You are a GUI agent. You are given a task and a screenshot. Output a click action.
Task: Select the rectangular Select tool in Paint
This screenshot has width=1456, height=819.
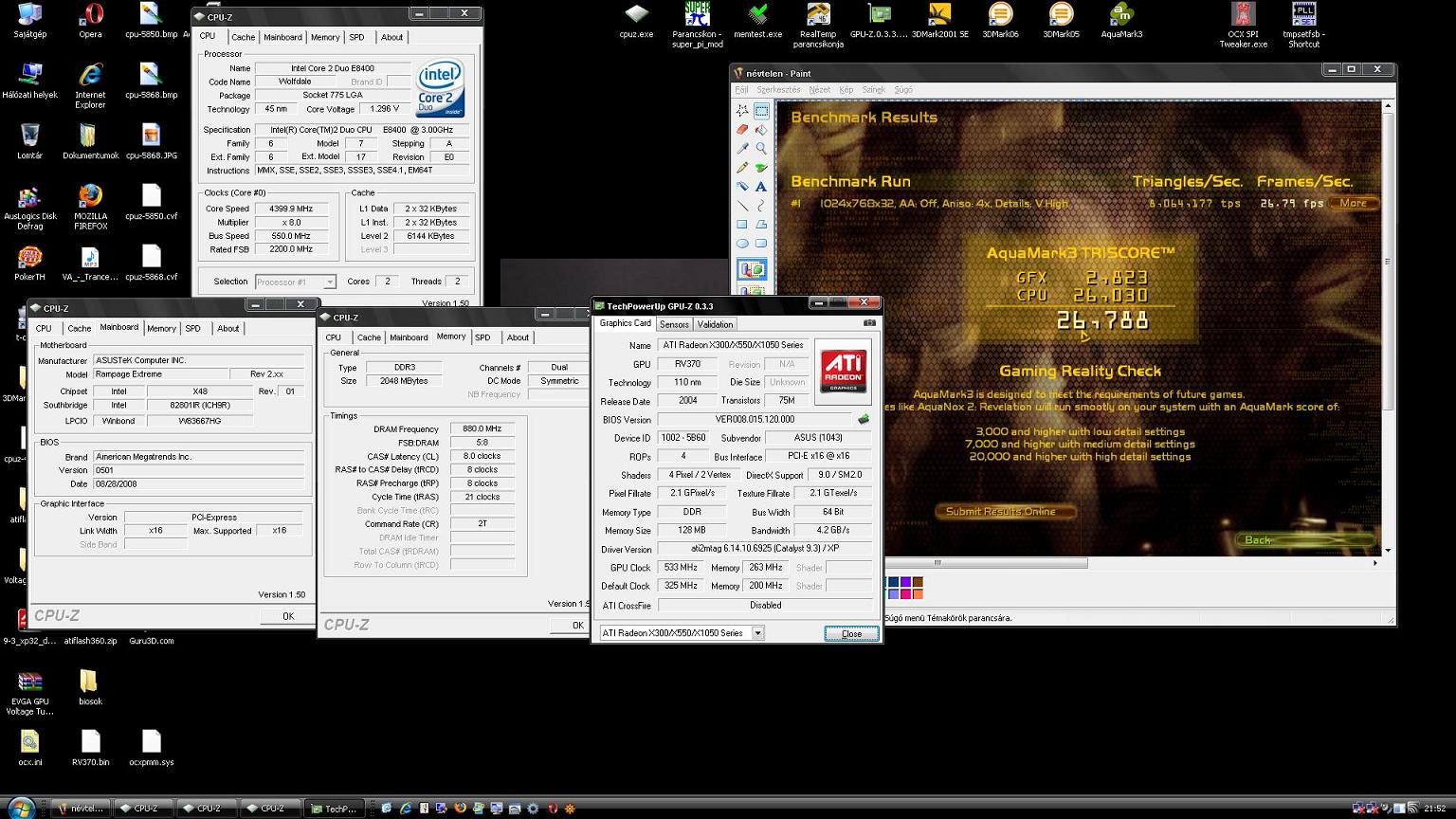(x=761, y=110)
